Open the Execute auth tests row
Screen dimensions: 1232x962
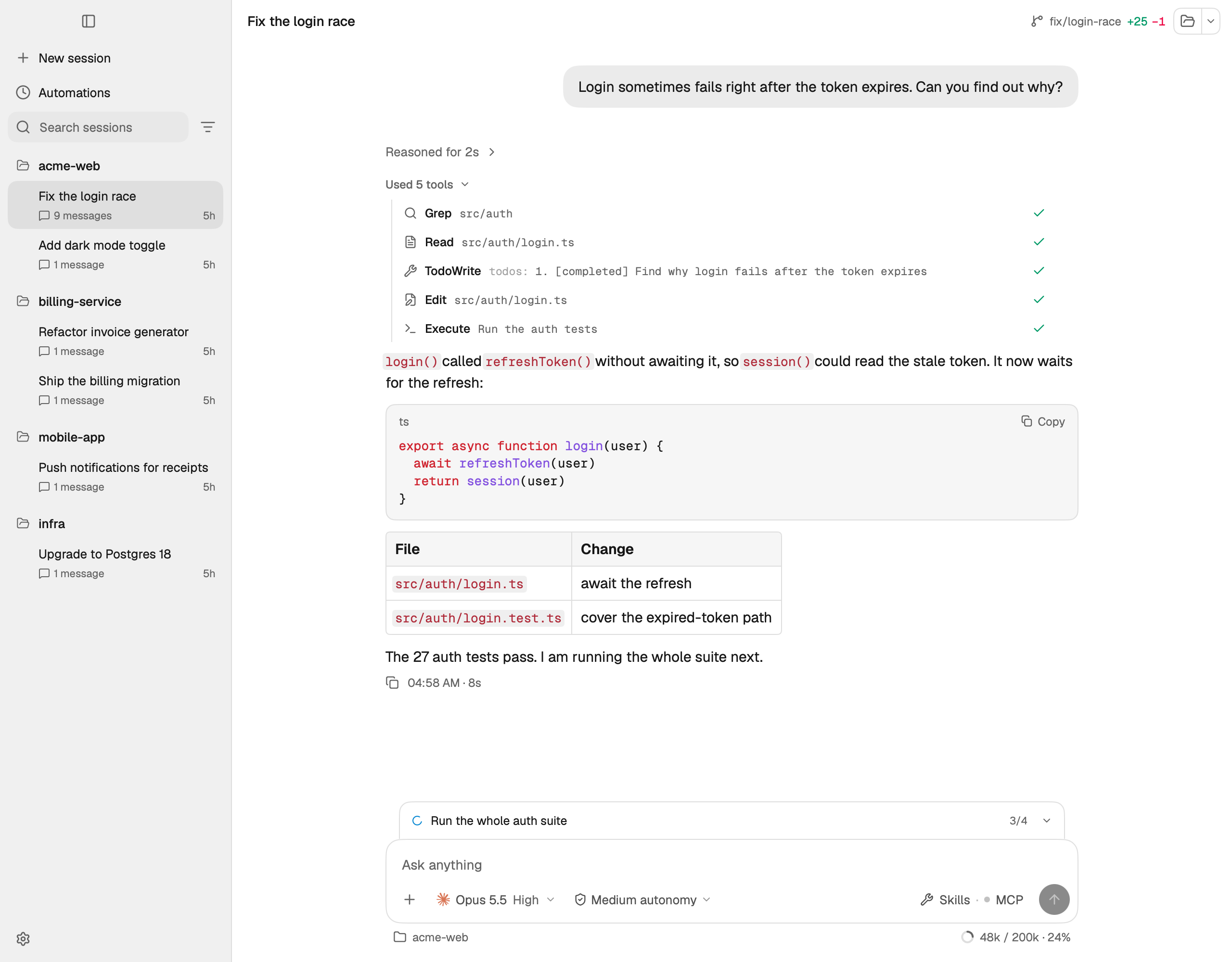point(724,329)
